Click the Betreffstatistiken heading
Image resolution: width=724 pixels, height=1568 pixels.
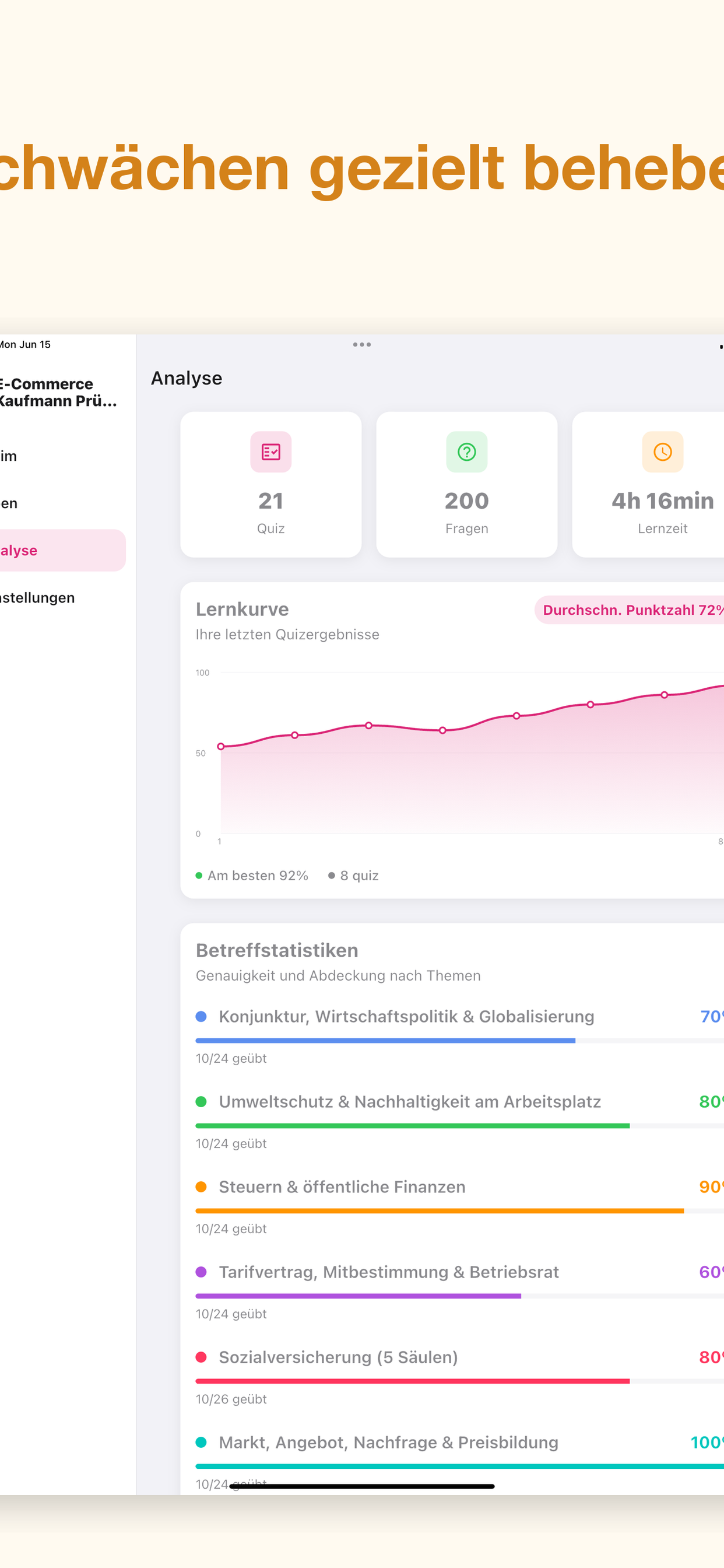(x=277, y=950)
